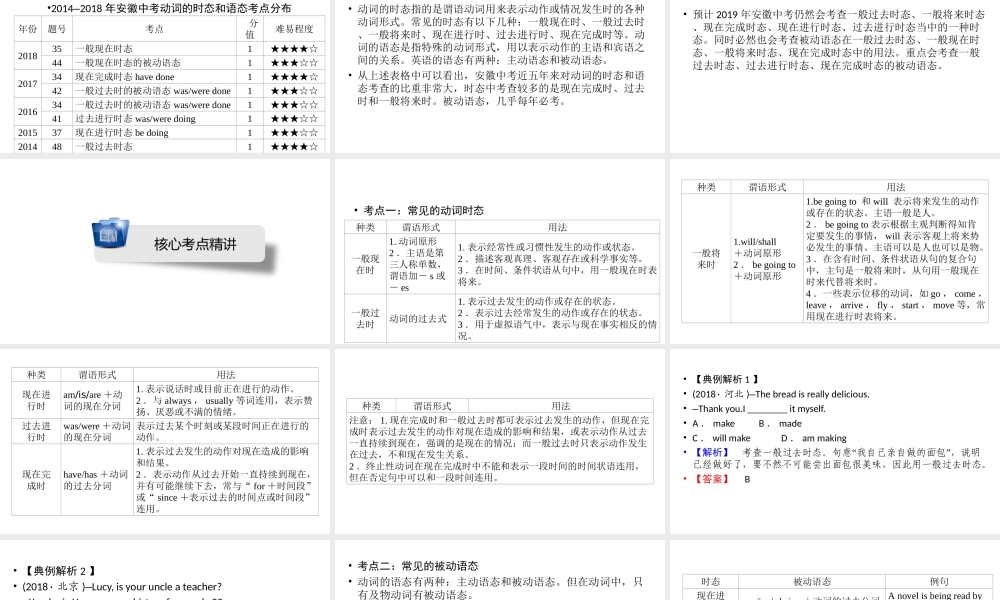Image resolution: width=1000 pixels, height=600 pixels.
Task: Click the cell 现在进行时态 be doing
Action: [154, 133]
